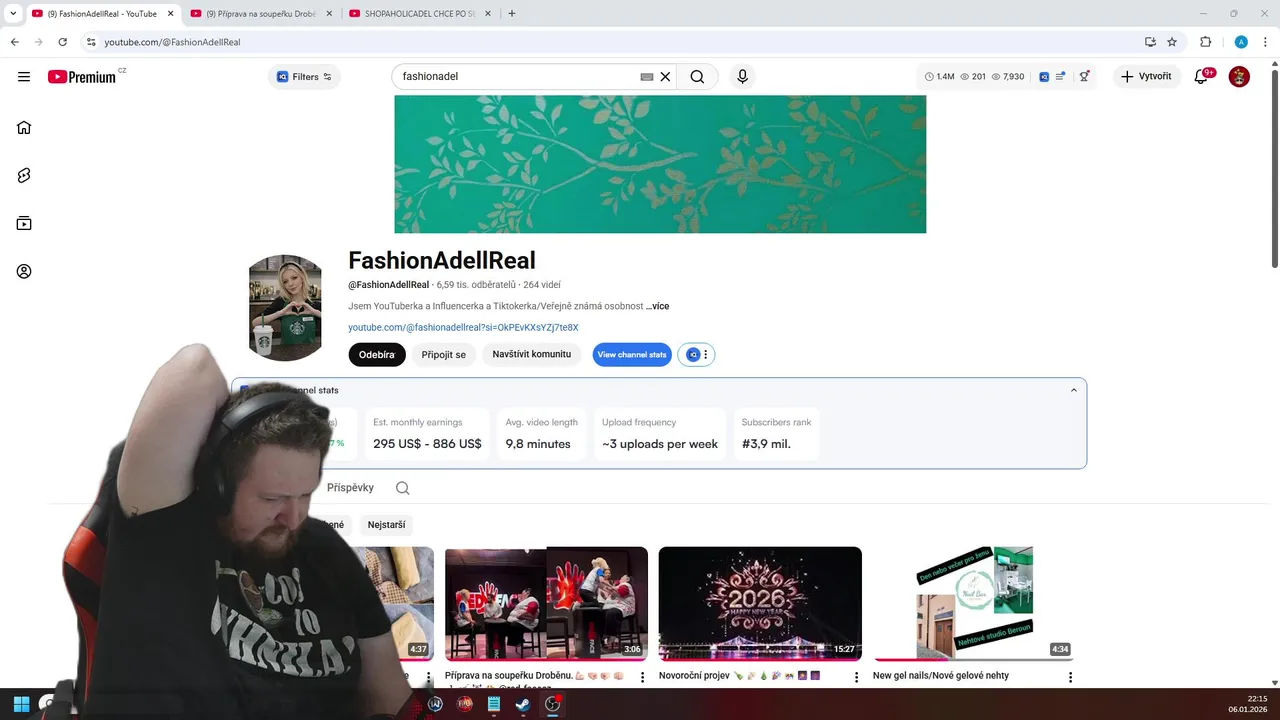
Task: Start voice search with microphone
Action: (x=742, y=76)
